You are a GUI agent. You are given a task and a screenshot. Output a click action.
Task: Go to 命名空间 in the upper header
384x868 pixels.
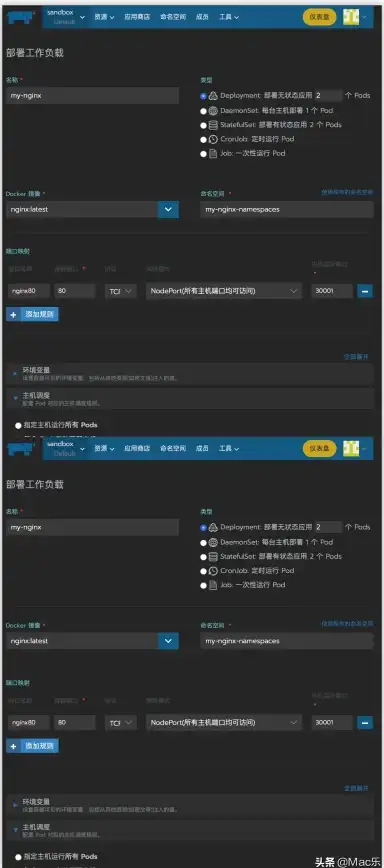click(173, 17)
